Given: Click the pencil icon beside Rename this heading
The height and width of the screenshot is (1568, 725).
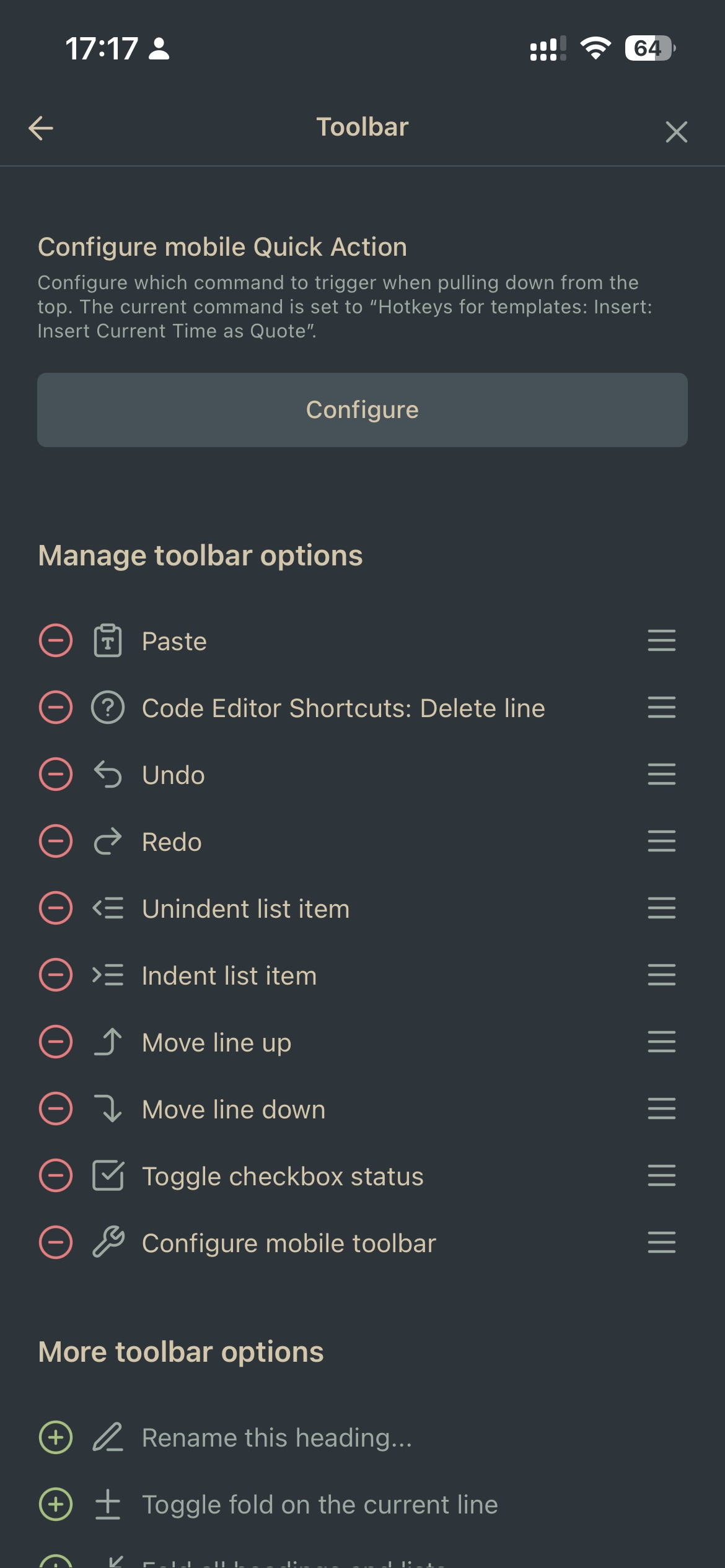Looking at the screenshot, I should [x=107, y=1437].
